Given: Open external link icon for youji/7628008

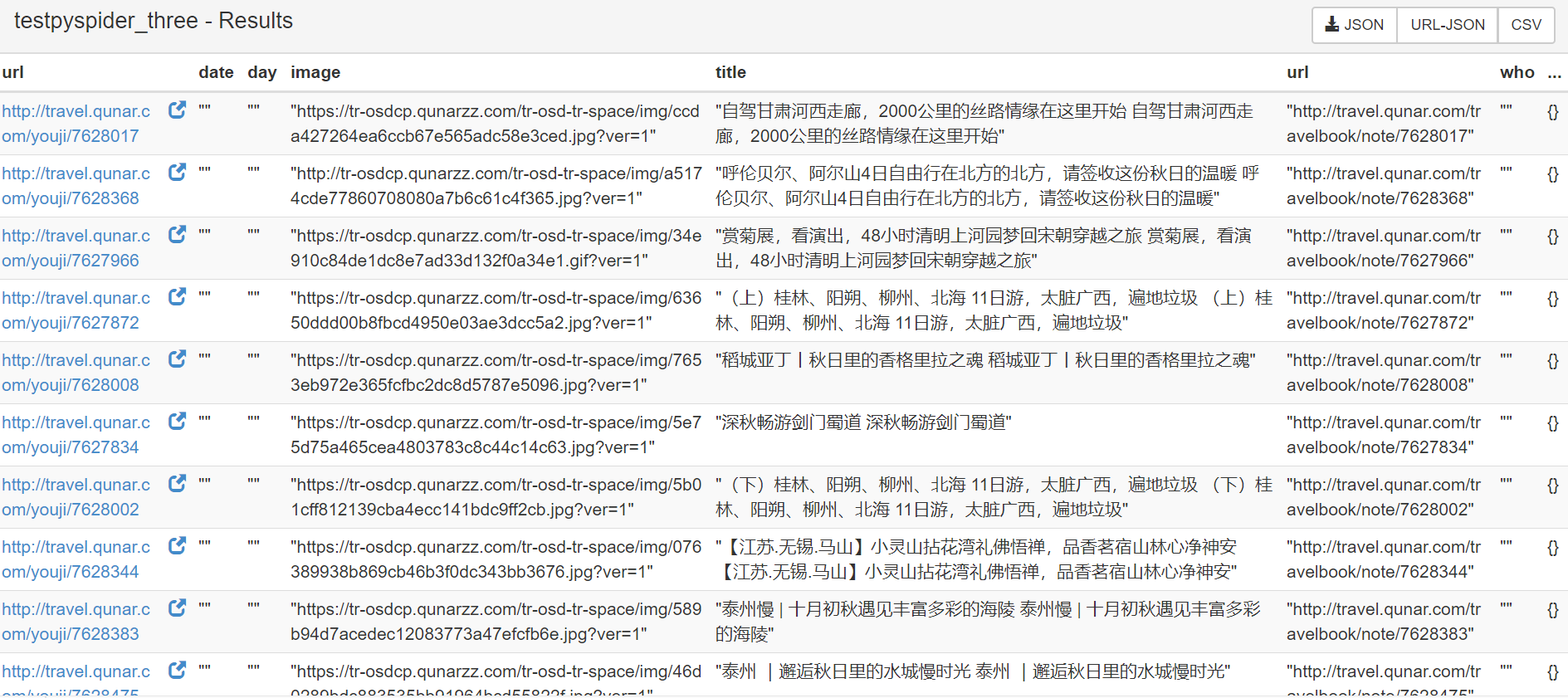Looking at the screenshot, I should pyautogui.click(x=177, y=359).
